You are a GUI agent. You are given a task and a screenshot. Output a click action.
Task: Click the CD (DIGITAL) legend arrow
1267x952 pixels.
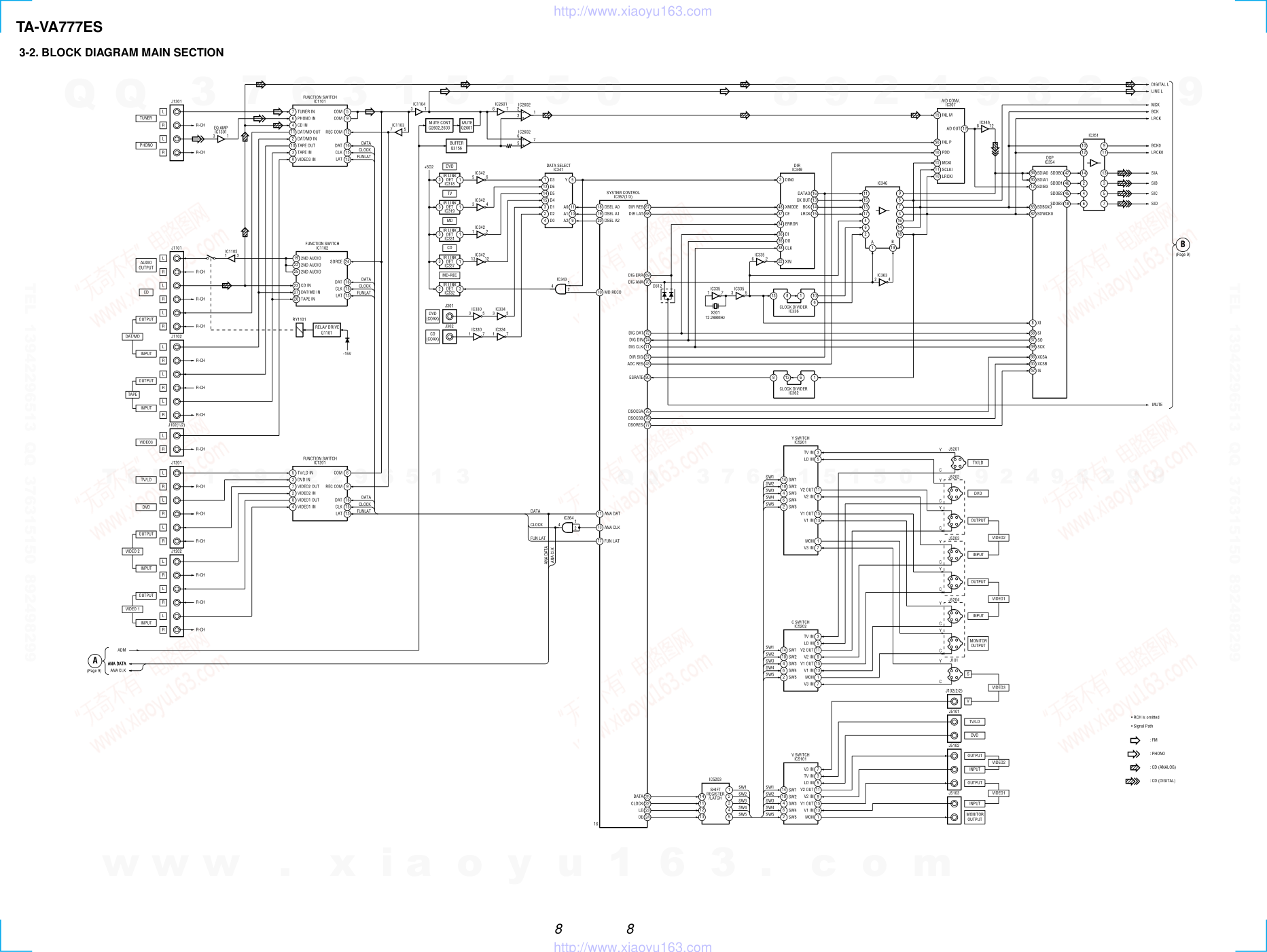click(1132, 781)
